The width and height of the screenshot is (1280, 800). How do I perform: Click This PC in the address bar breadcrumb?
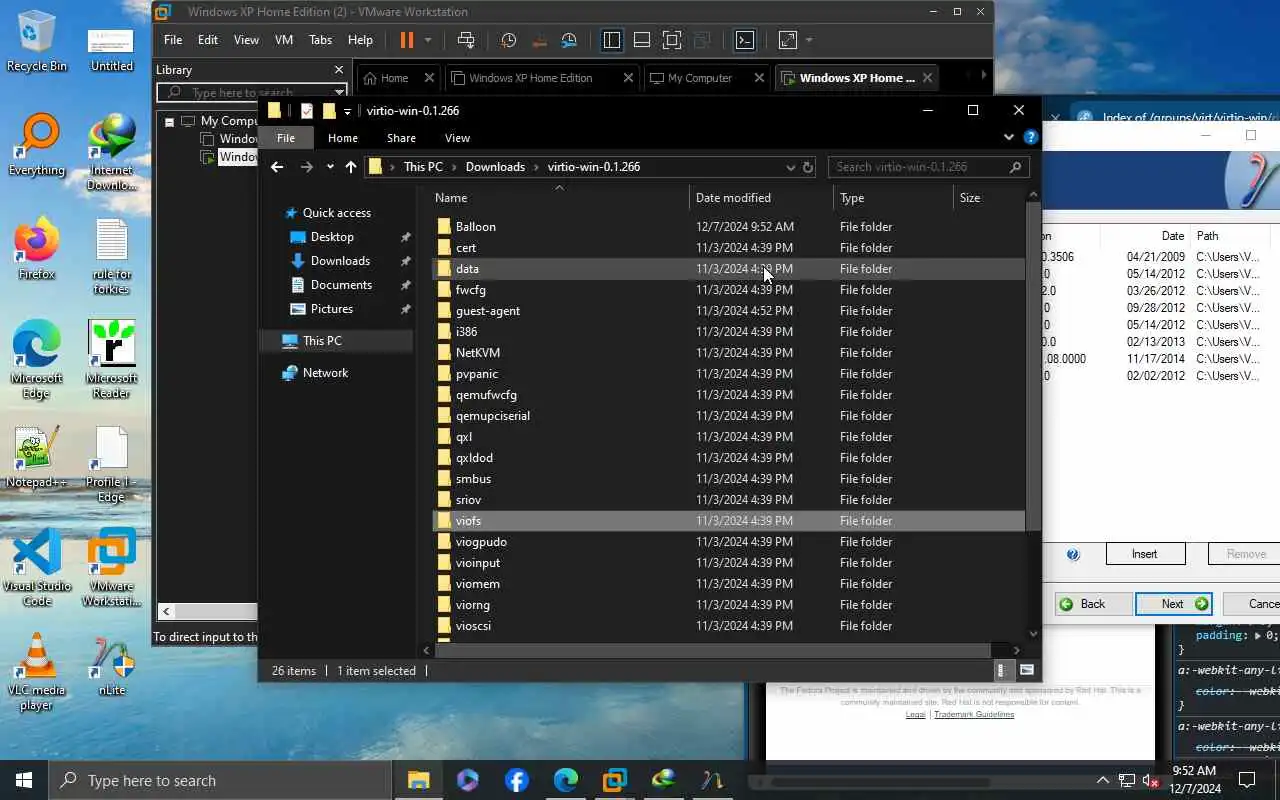(x=423, y=167)
